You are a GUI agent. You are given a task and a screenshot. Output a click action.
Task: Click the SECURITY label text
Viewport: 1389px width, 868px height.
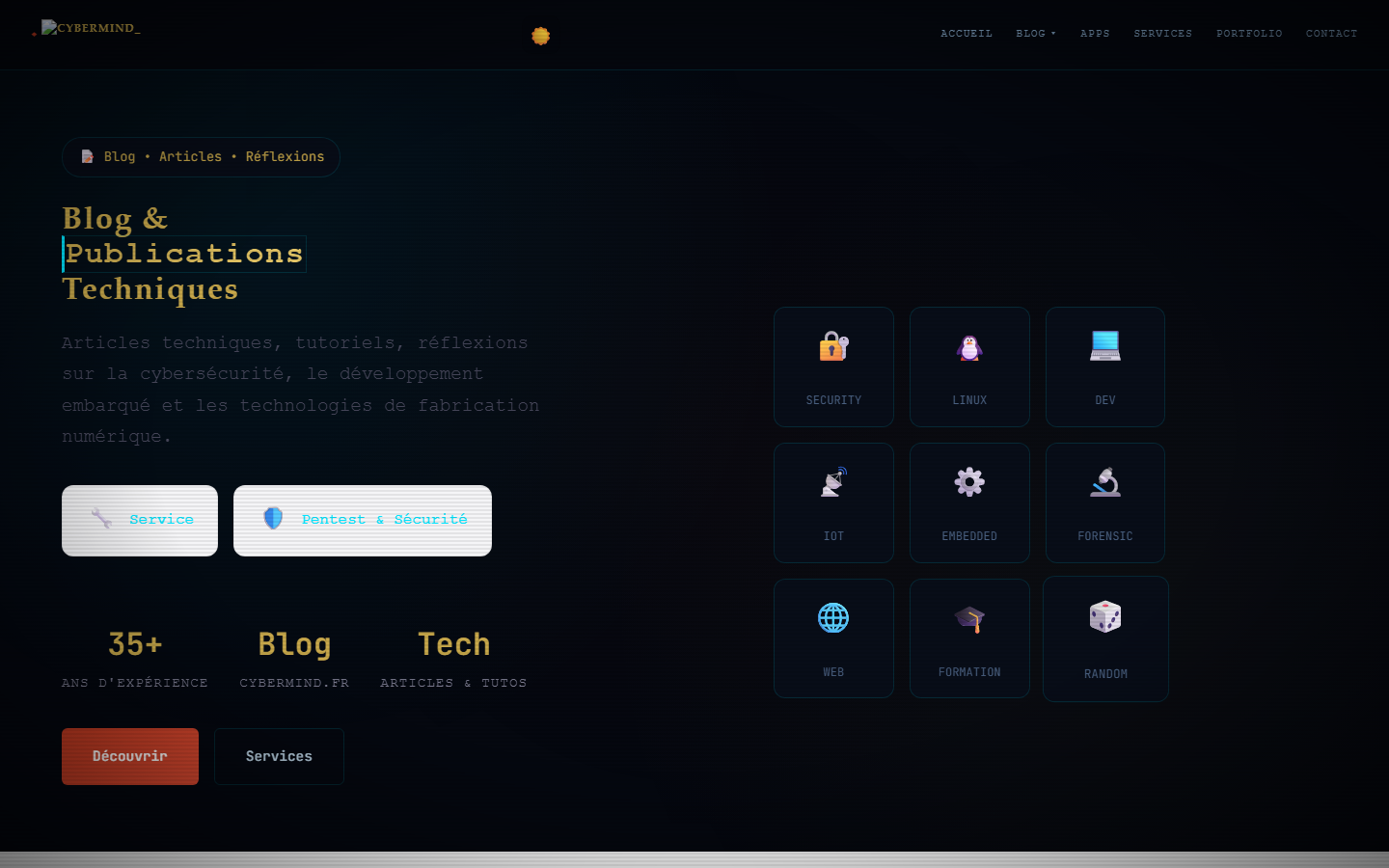click(833, 400)
